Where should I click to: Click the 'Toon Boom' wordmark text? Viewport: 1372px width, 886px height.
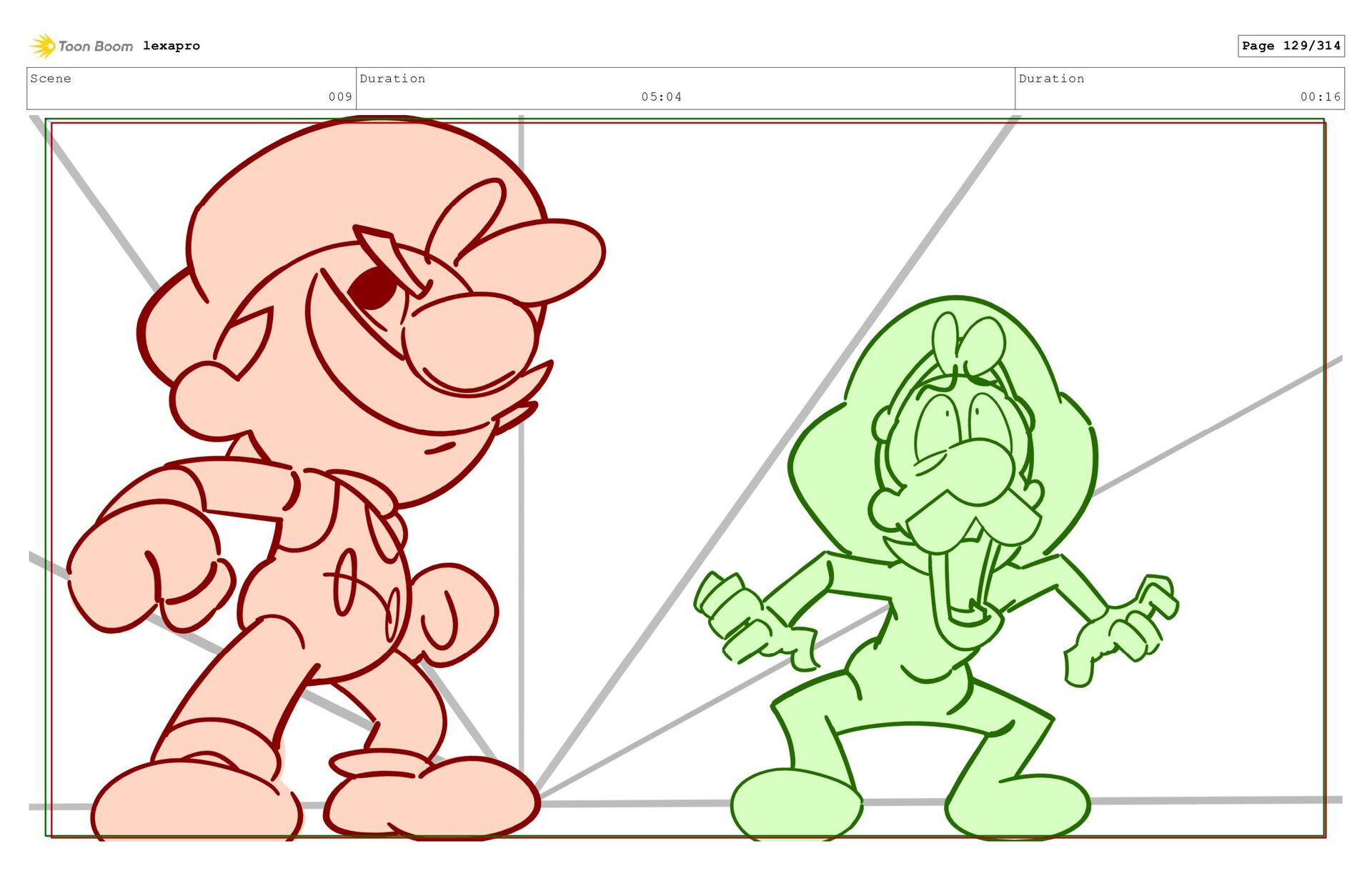pyautogui.click(x=95, y=46)
